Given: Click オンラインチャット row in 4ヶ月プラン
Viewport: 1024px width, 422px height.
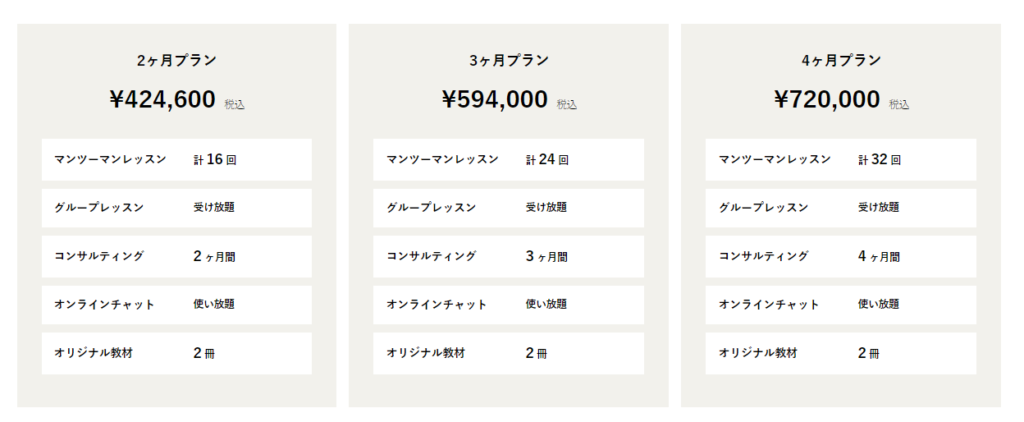Looking at the screenshot, I should [840, 304].
